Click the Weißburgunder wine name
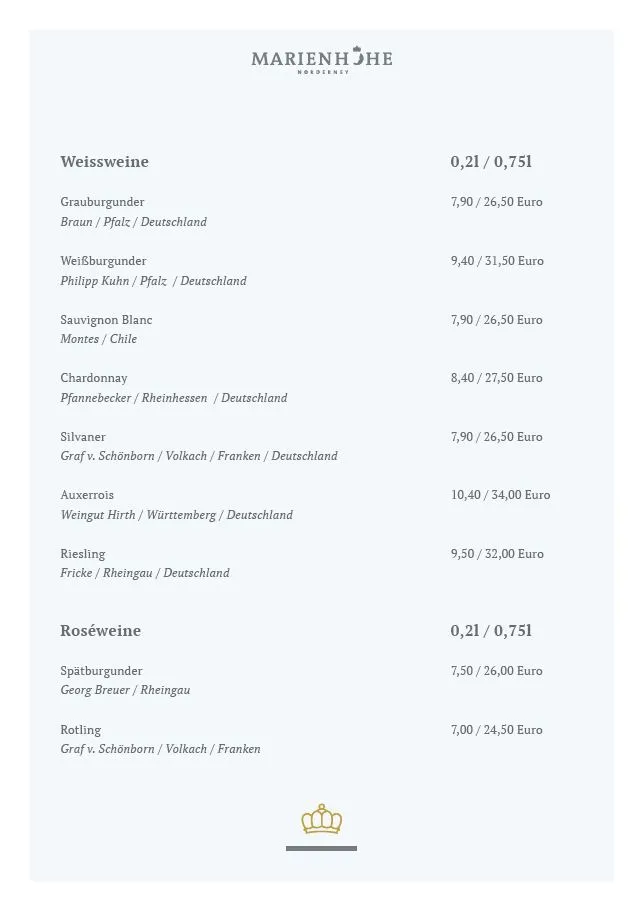The width and height of the screenshot is (644, 910). pyautogui.click(x=103, y=261)
